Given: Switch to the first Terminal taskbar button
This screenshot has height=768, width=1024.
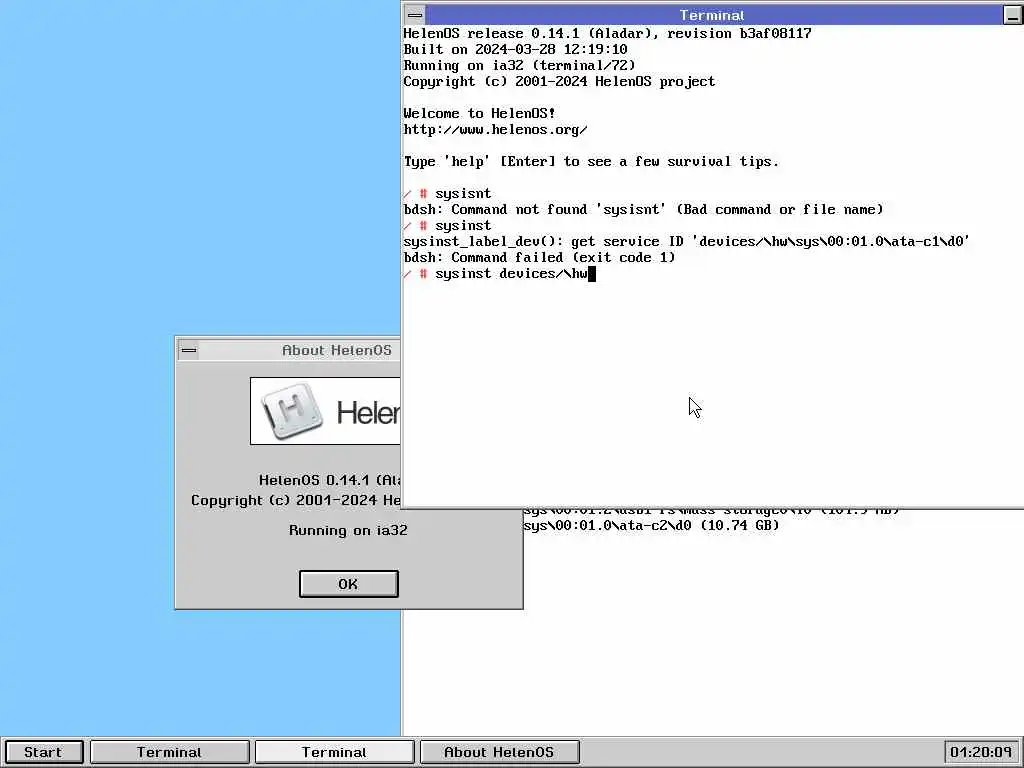Looking at the screenshot, I should click(x=170, y=752).
